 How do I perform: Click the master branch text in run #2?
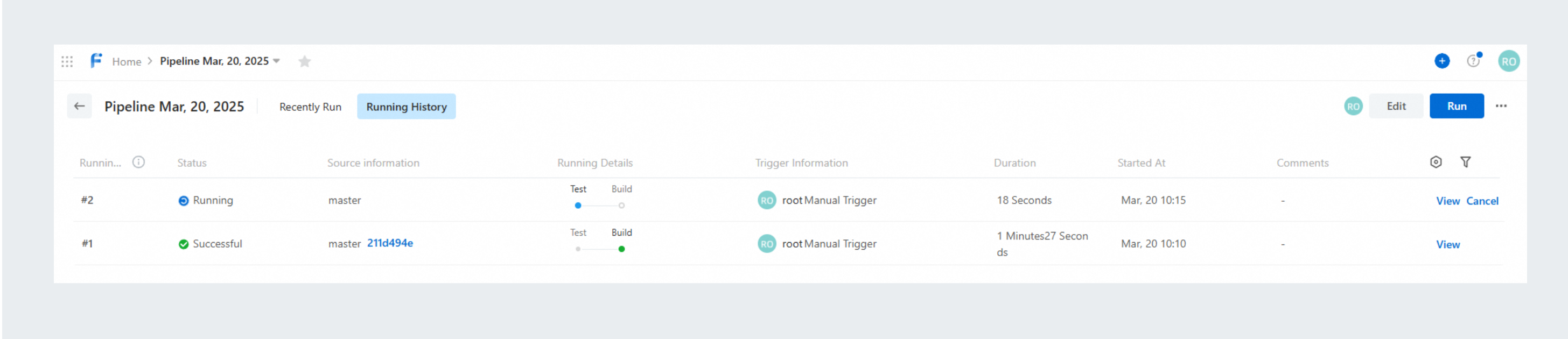pyautogui.click(x=345, y=200)
